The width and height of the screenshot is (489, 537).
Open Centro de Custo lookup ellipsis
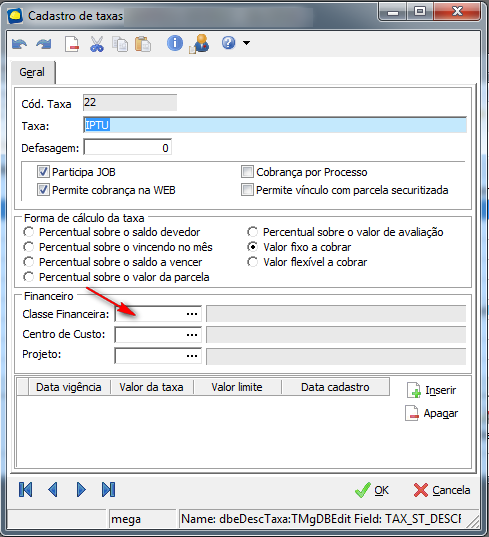pos(192,335)
